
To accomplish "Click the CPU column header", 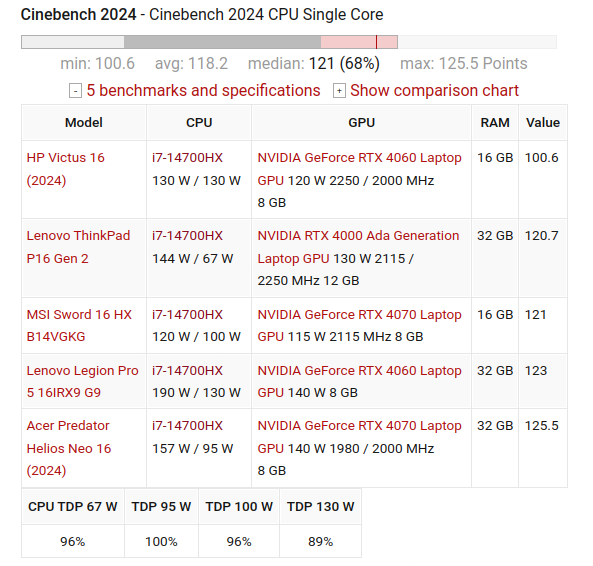I will [x=199, y=123].
